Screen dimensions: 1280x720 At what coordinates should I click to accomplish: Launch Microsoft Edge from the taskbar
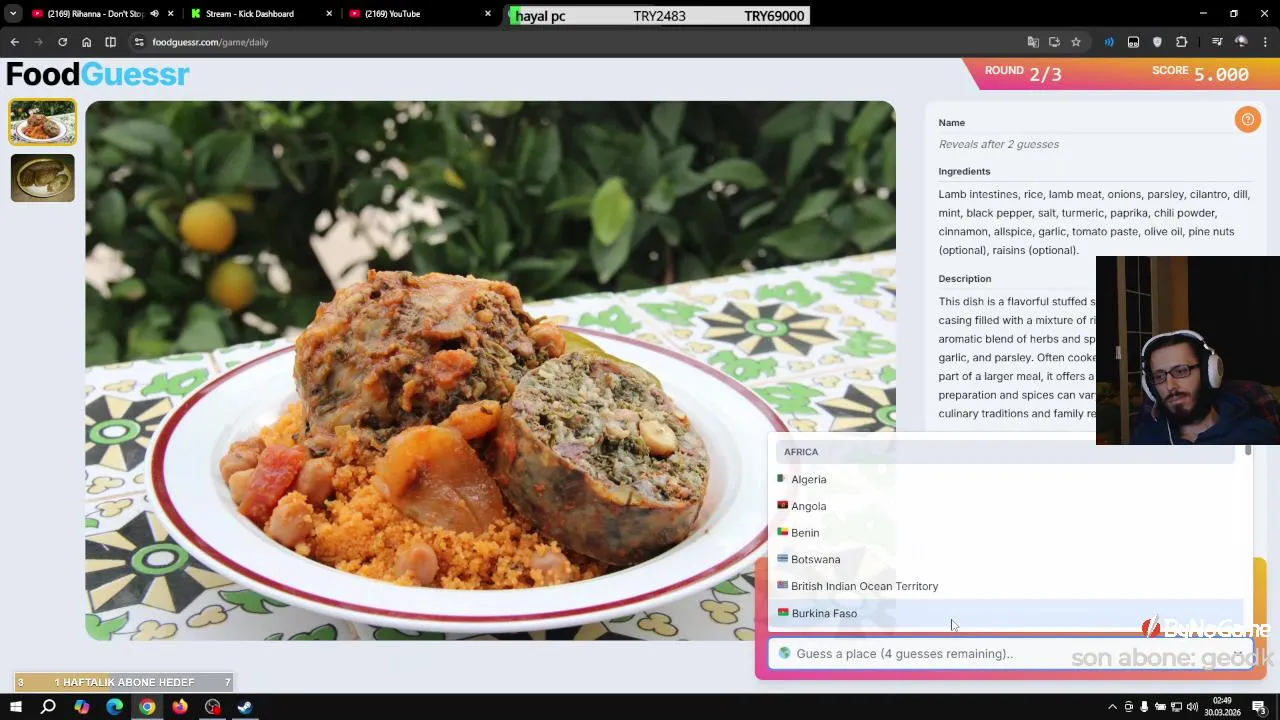click(x=114, y=707)
